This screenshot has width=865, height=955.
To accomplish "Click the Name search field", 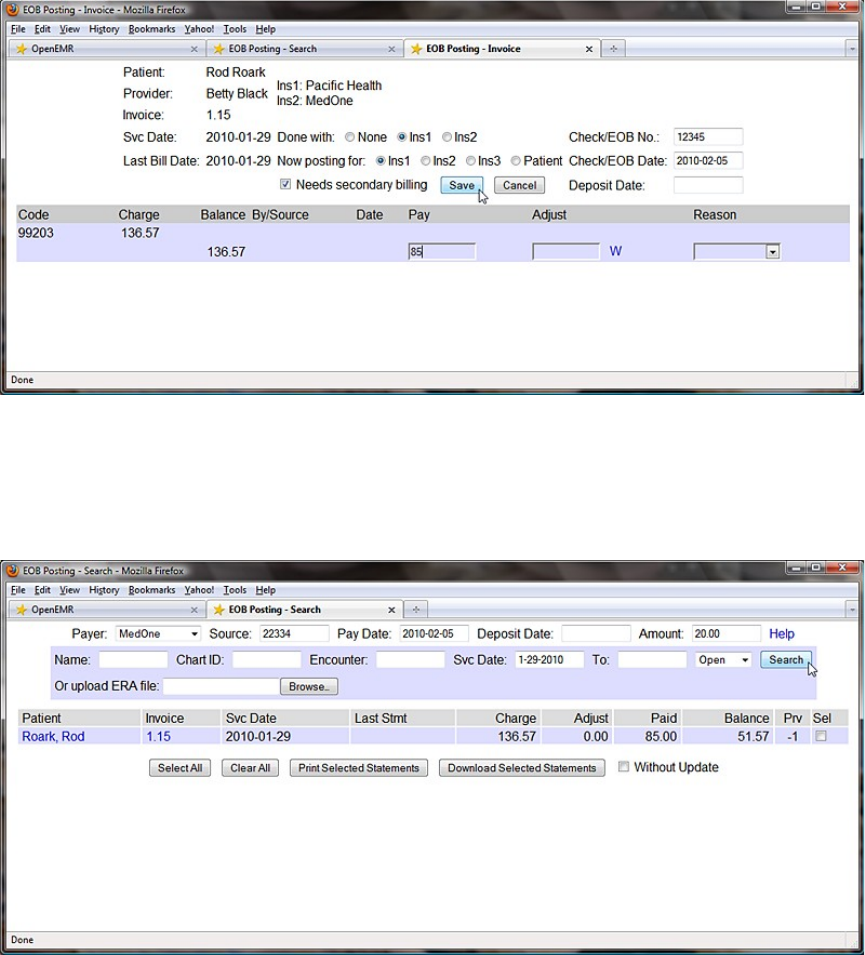I will click(133, 660).
